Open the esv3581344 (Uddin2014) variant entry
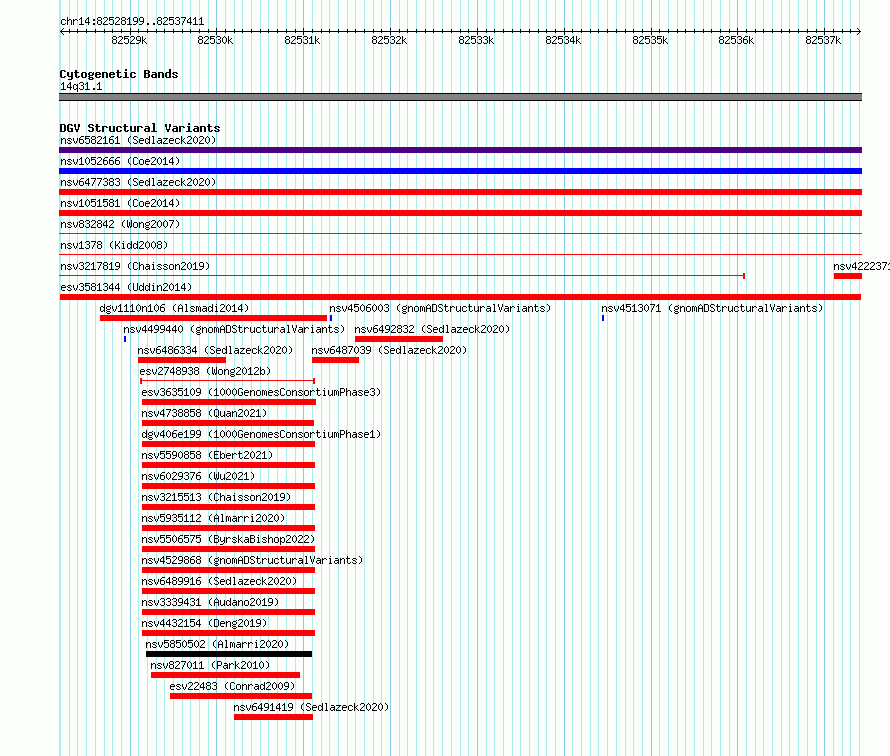This screenshot has height=756, width=890. (x=126, y=287)
